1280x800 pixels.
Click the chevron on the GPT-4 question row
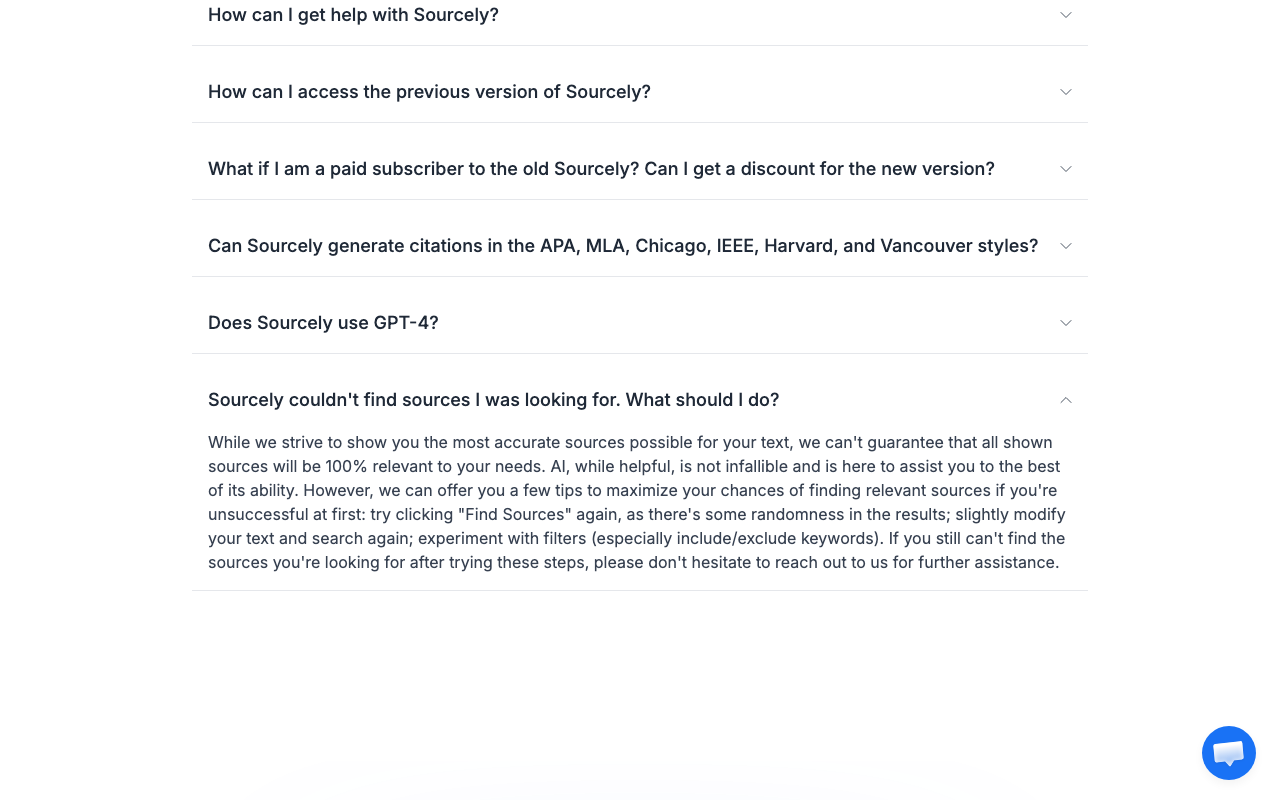click(1066, 323)
